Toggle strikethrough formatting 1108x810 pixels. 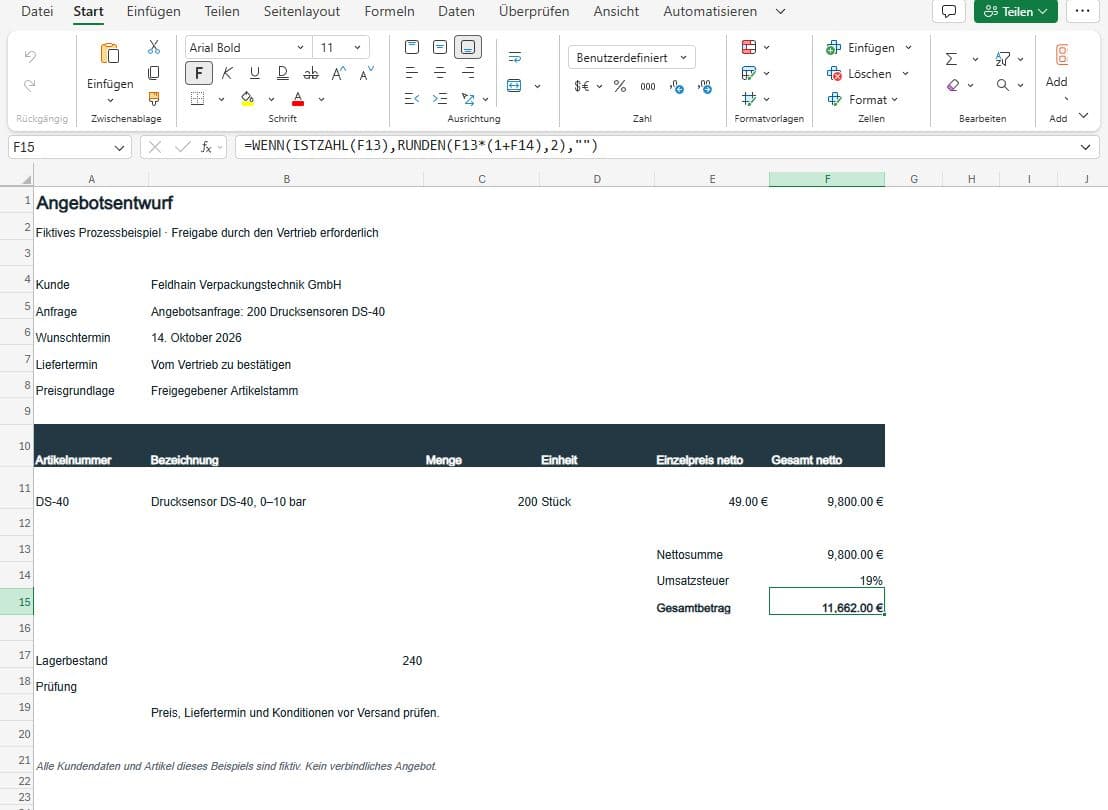310,73
